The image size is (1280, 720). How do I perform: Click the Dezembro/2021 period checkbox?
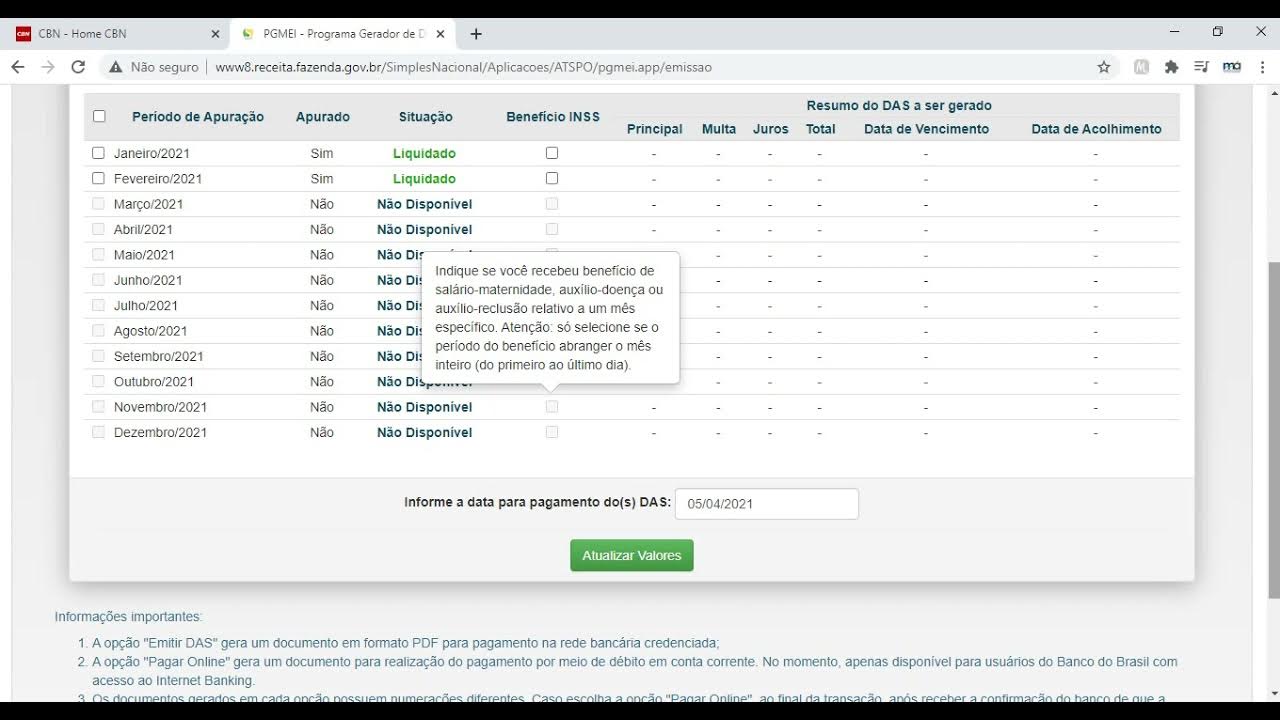pos(98,432)
